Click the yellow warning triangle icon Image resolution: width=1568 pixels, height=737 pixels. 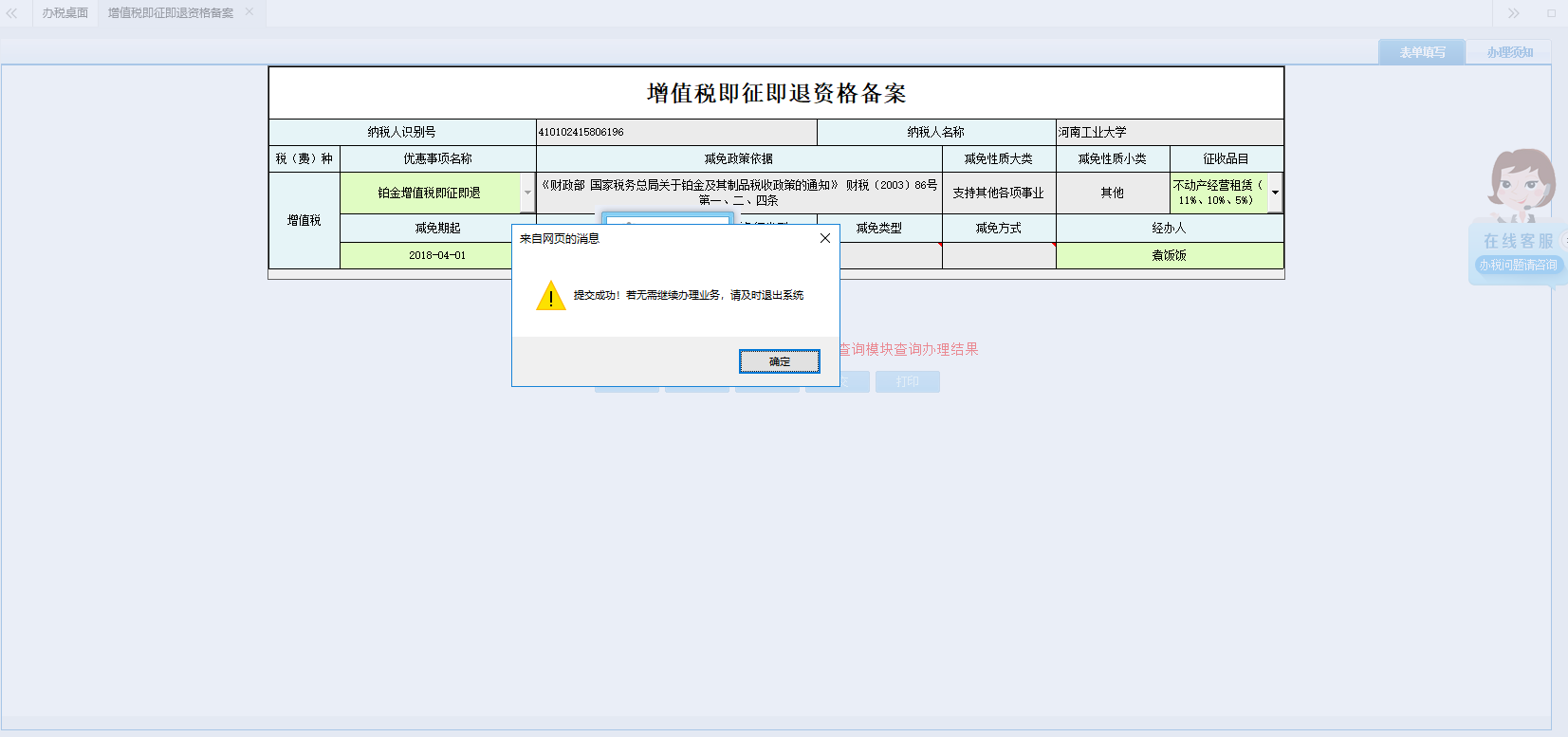pos(550,296)
